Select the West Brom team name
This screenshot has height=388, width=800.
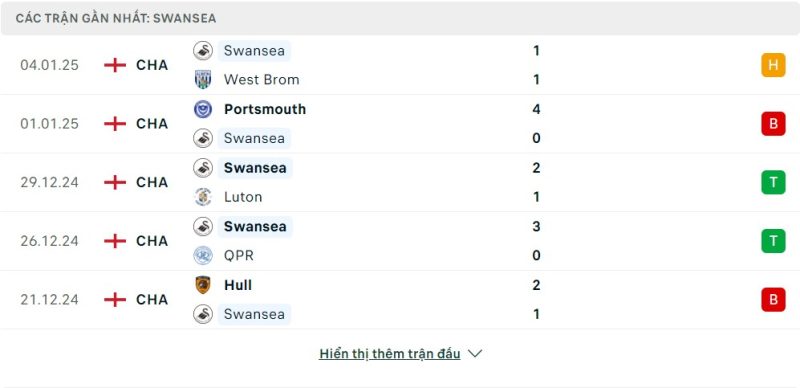[261, 80]
